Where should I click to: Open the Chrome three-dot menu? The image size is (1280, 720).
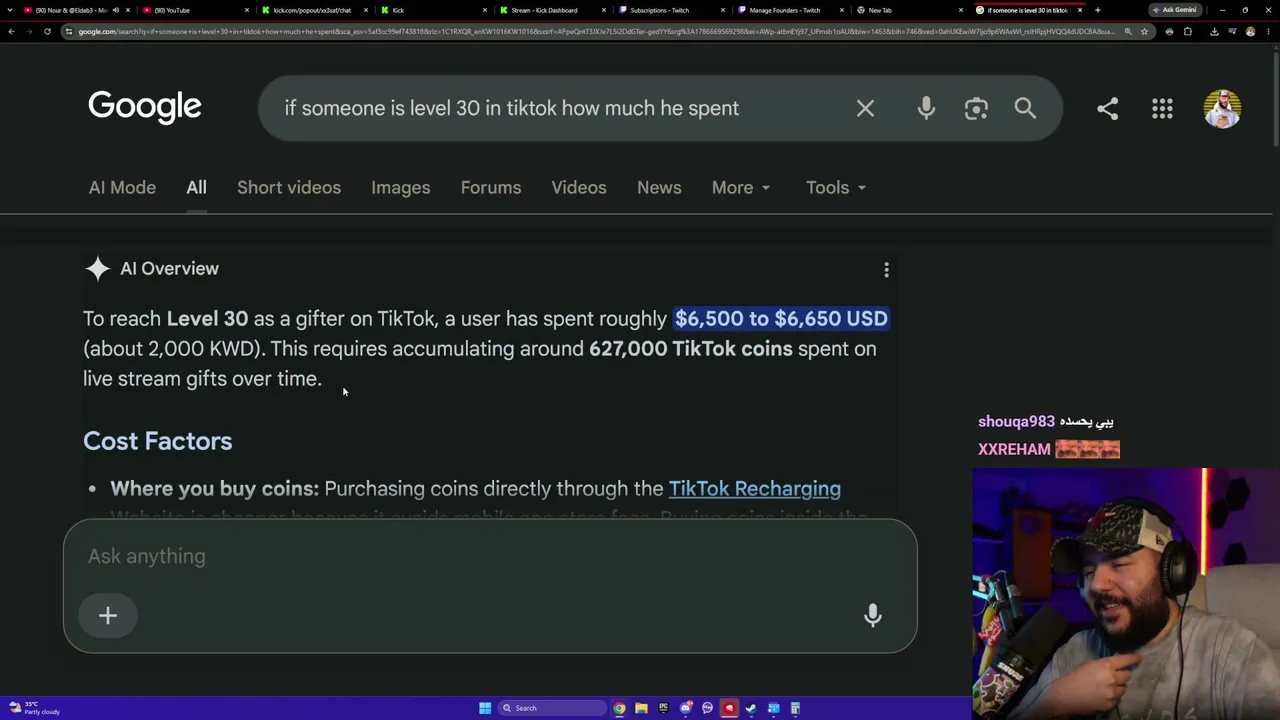coord(1268,31)
